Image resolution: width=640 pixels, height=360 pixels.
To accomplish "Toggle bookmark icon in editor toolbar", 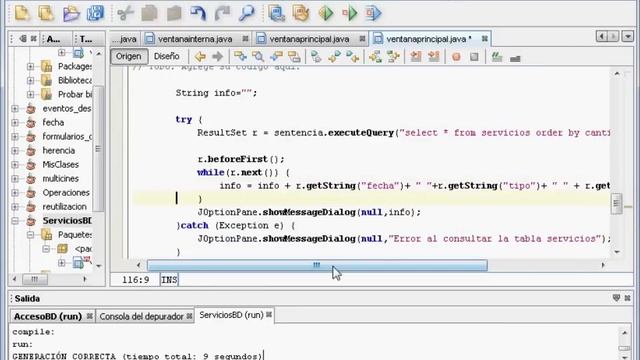I will (316, 57).
